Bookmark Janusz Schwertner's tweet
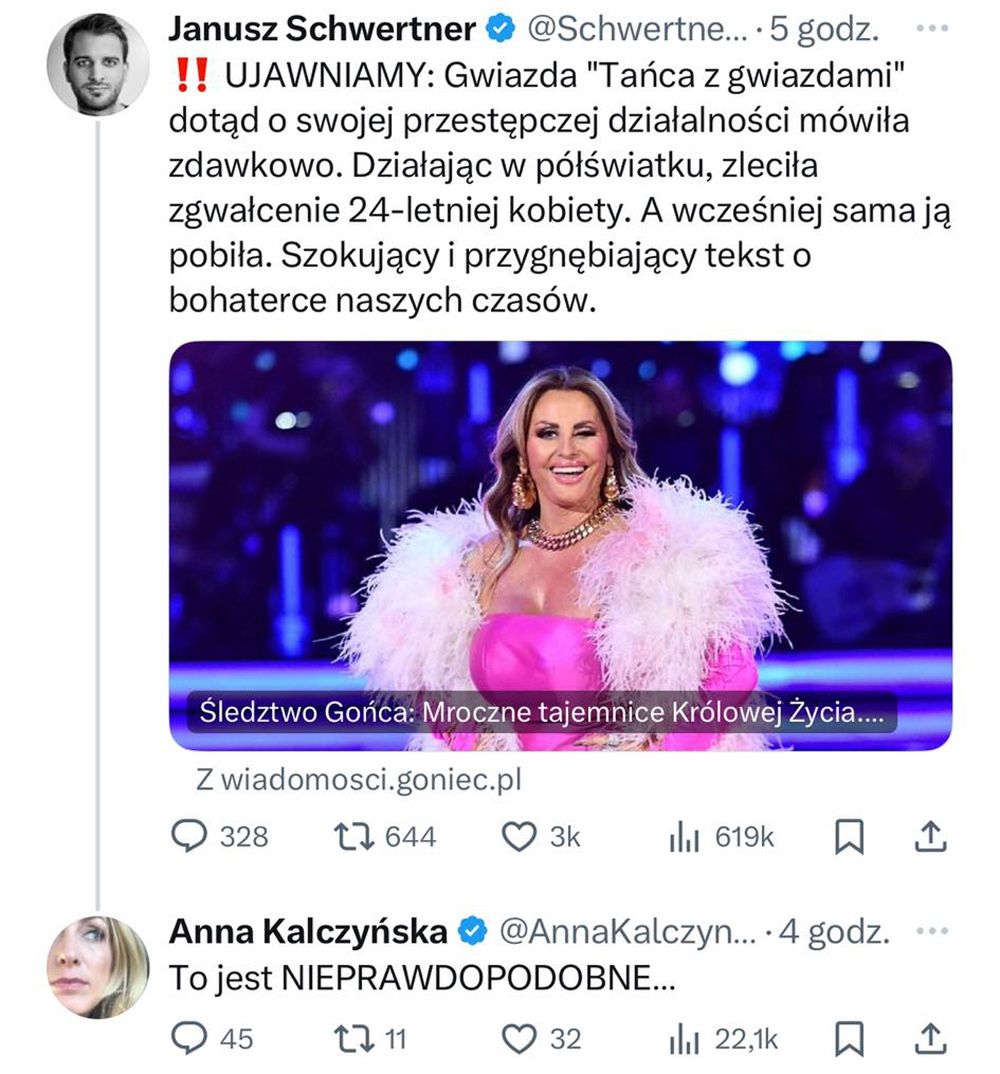This screenshot has height=1074, width=1000. [849, 837]
